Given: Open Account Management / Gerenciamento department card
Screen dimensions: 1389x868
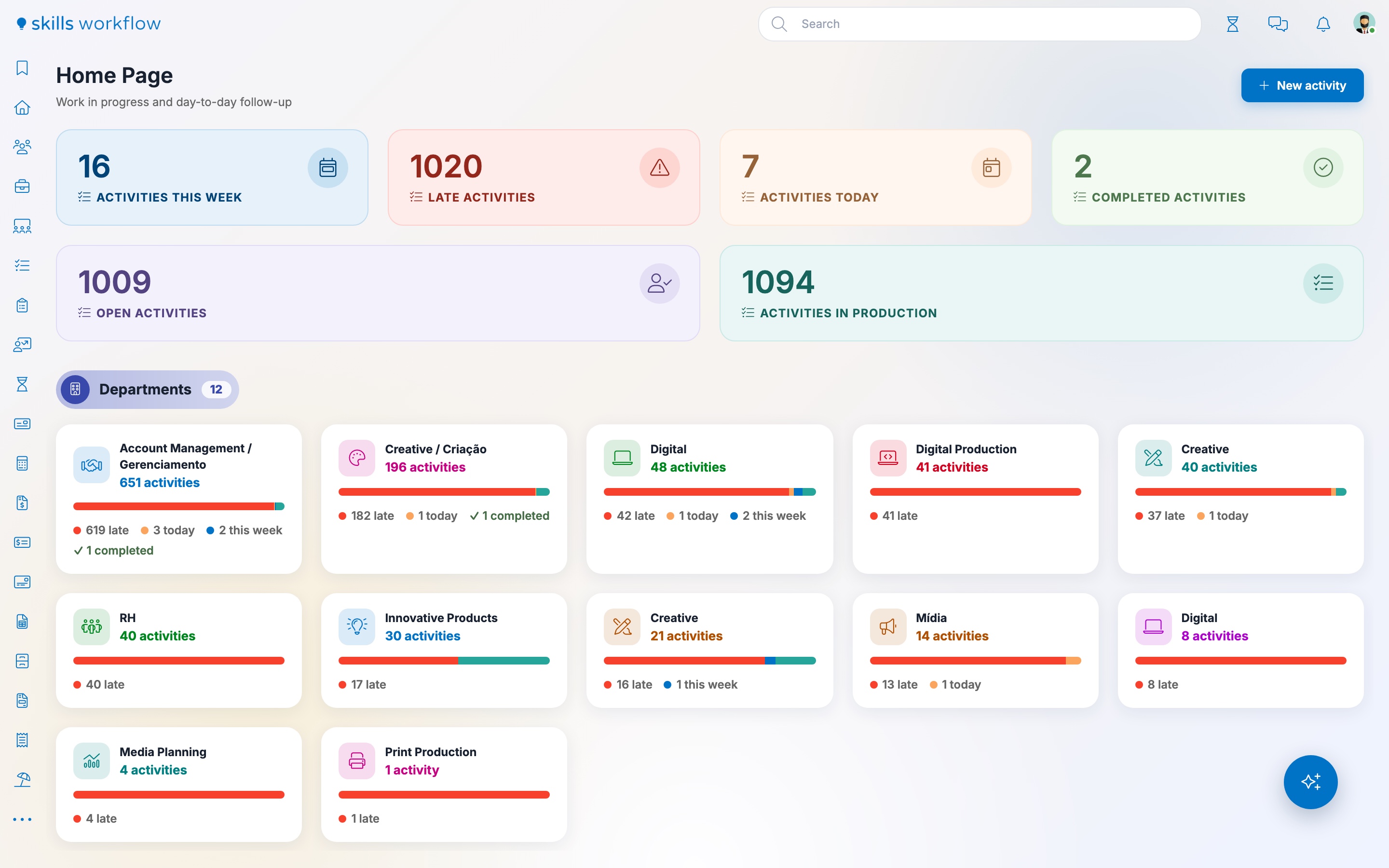Looking at the screenshot, I should [x=178, y=499].
